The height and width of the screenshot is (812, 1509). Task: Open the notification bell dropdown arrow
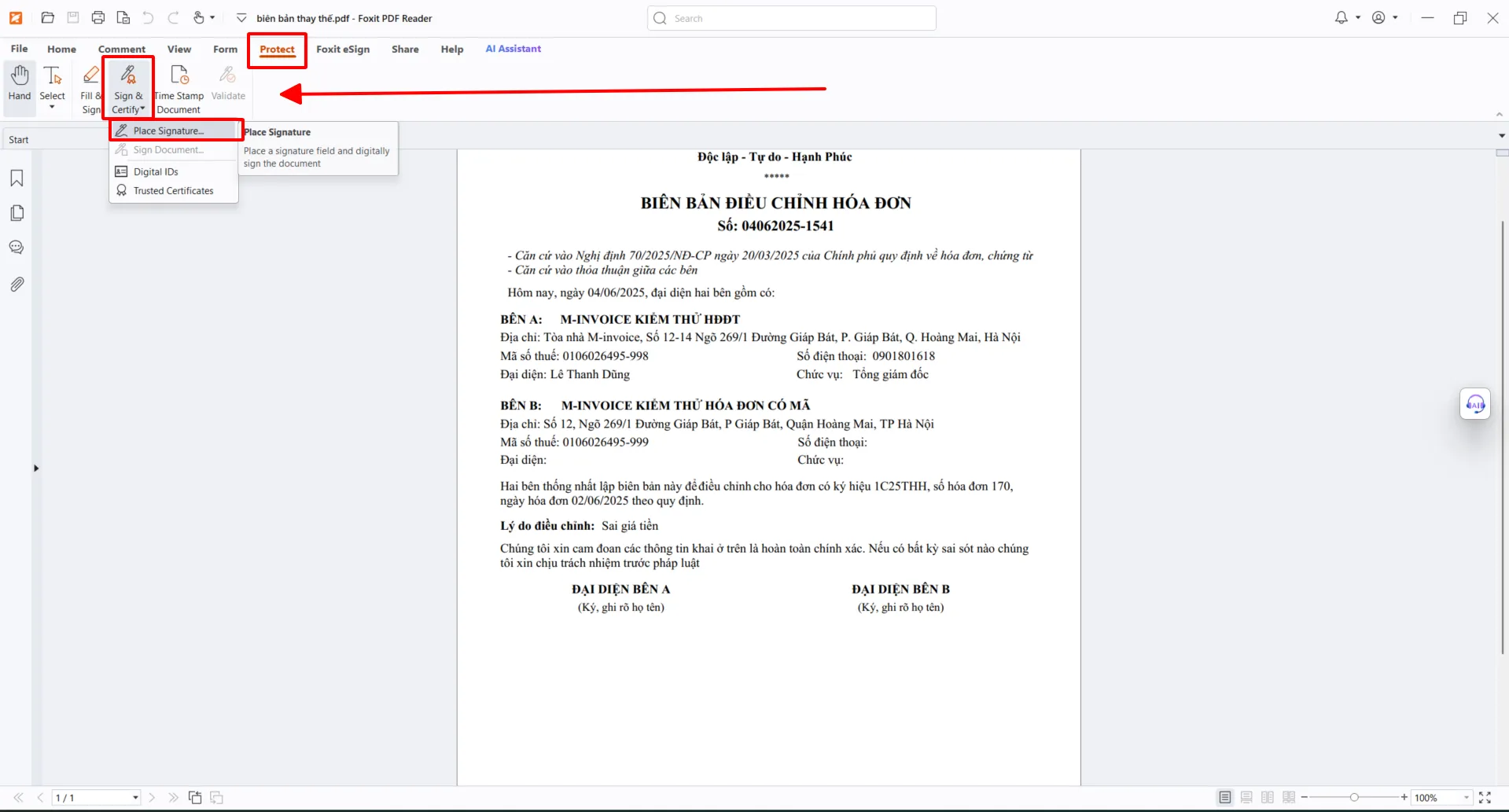pos(1358,17)
